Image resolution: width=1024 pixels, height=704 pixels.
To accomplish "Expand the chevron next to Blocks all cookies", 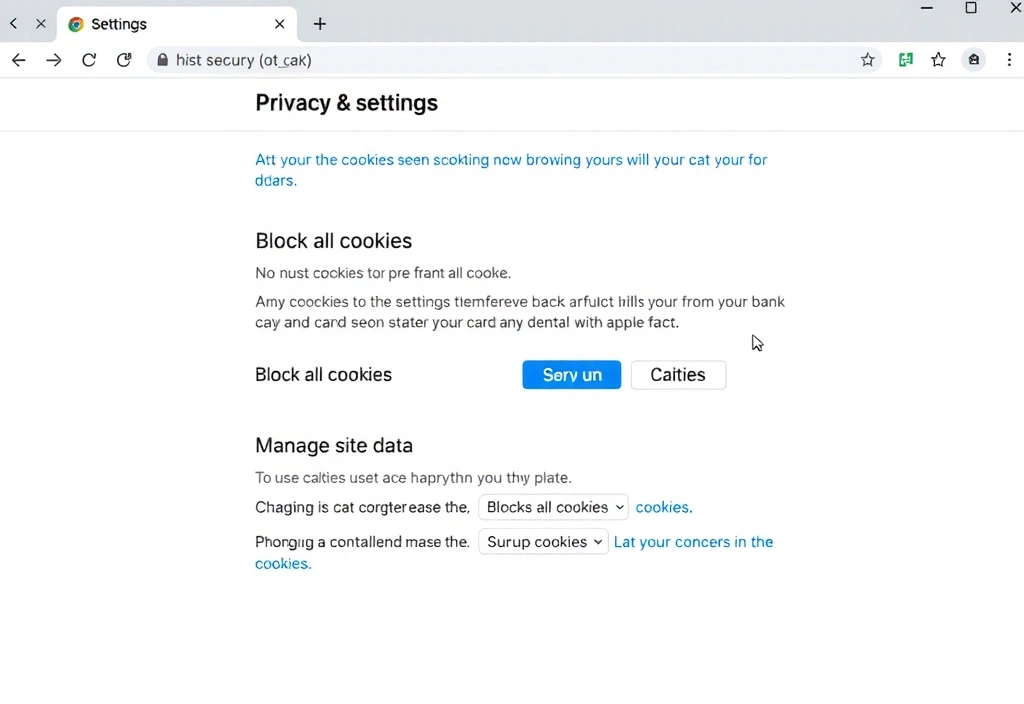I will [618, 507].
